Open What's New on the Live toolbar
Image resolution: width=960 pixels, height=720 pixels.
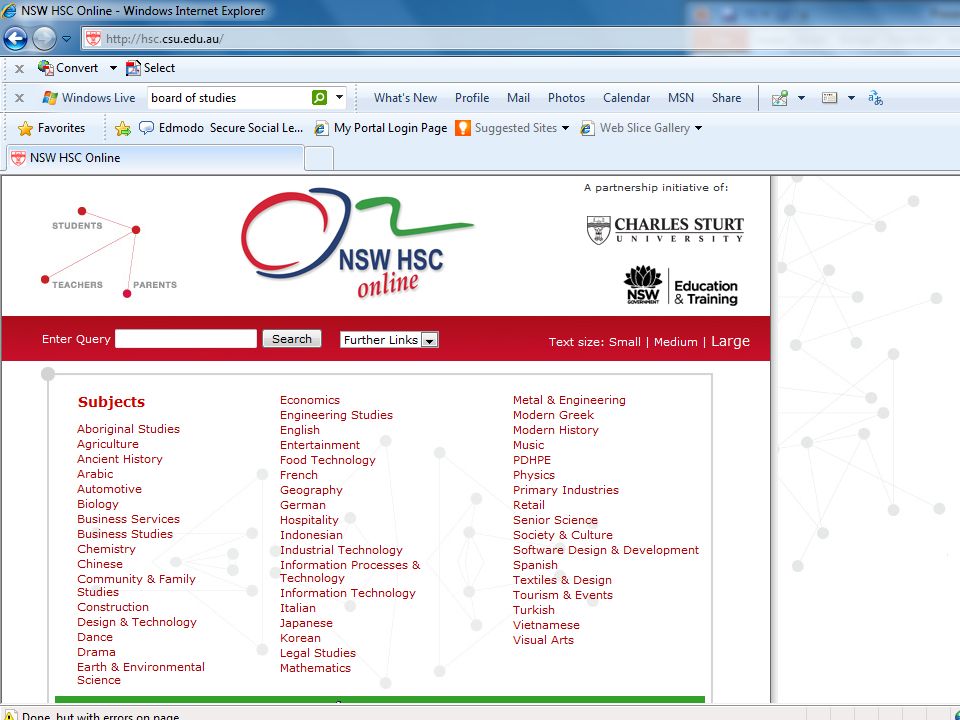point(405,98)
